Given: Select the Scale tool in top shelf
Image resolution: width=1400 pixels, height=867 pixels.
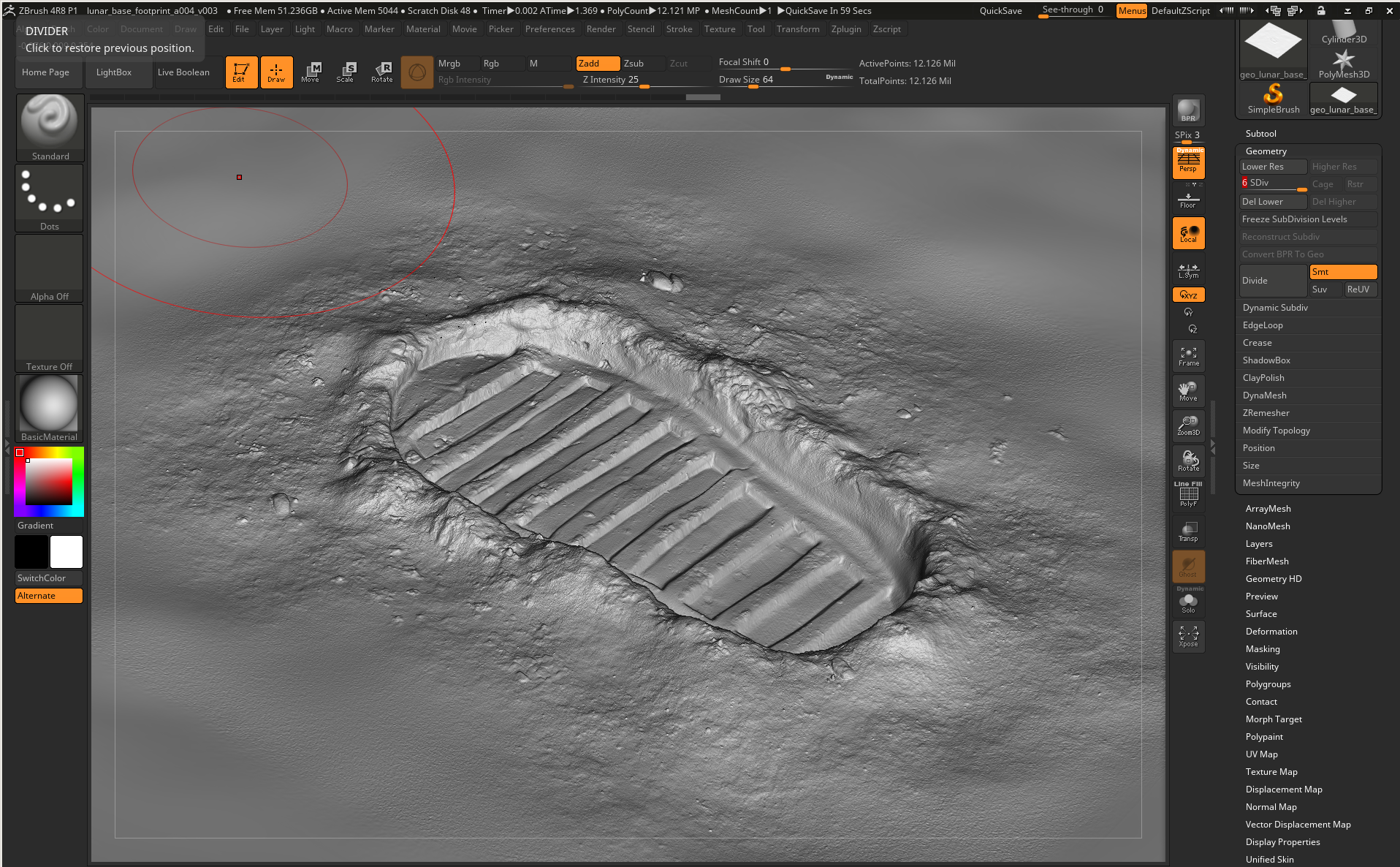Looking at the screenshot, I should click(x=346, y=72).
